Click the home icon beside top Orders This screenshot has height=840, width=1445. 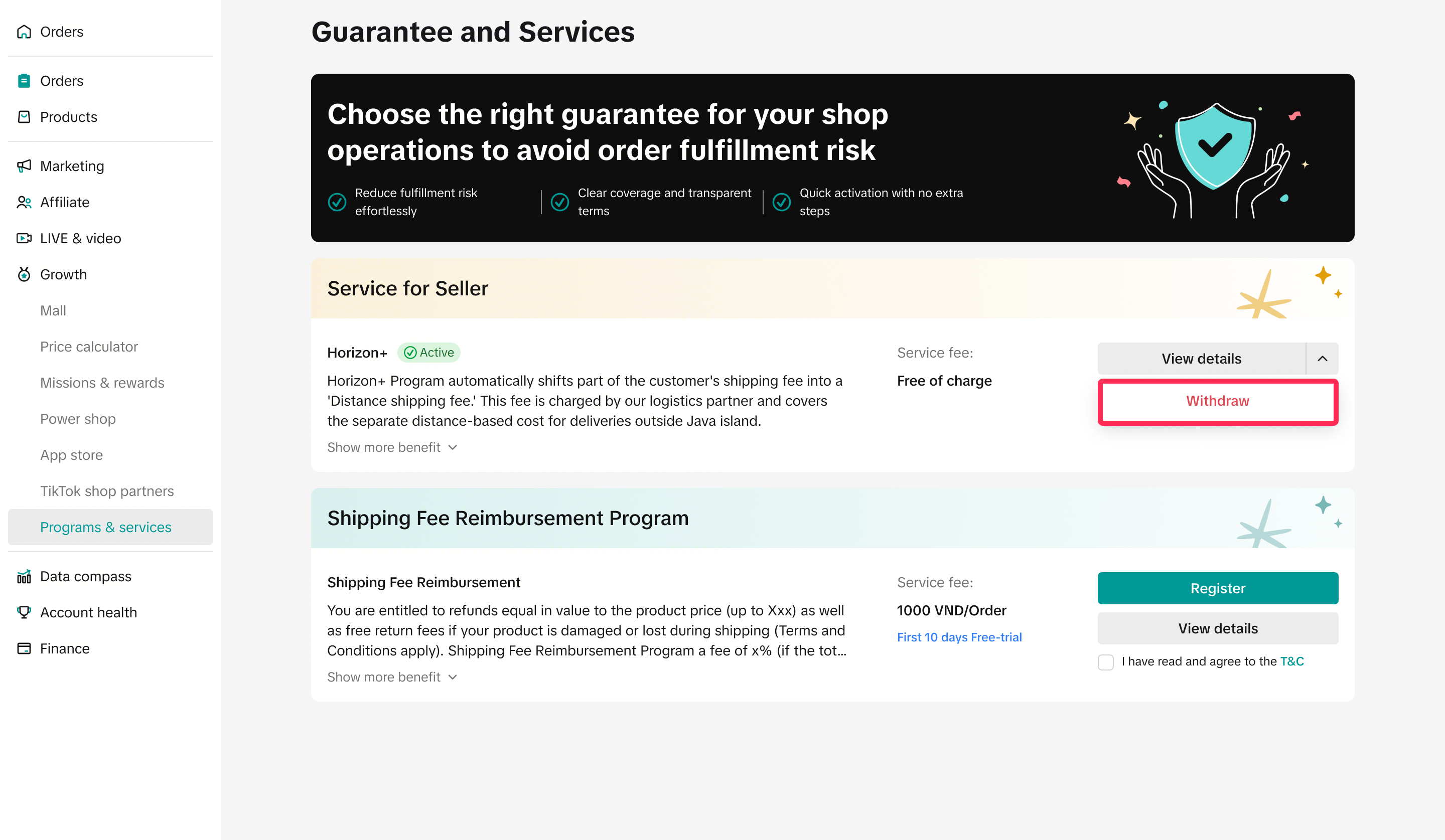(24, 32)
